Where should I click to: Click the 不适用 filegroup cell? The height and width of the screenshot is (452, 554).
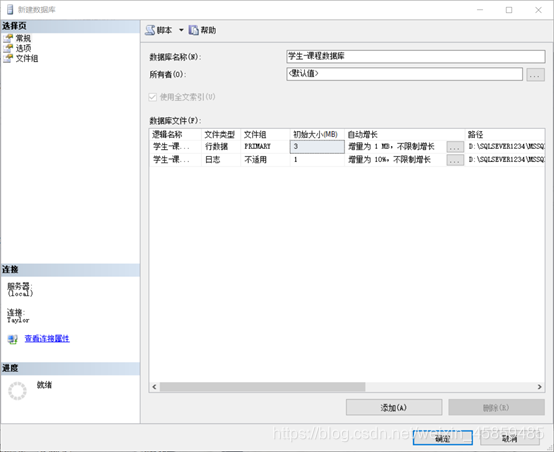265,160
